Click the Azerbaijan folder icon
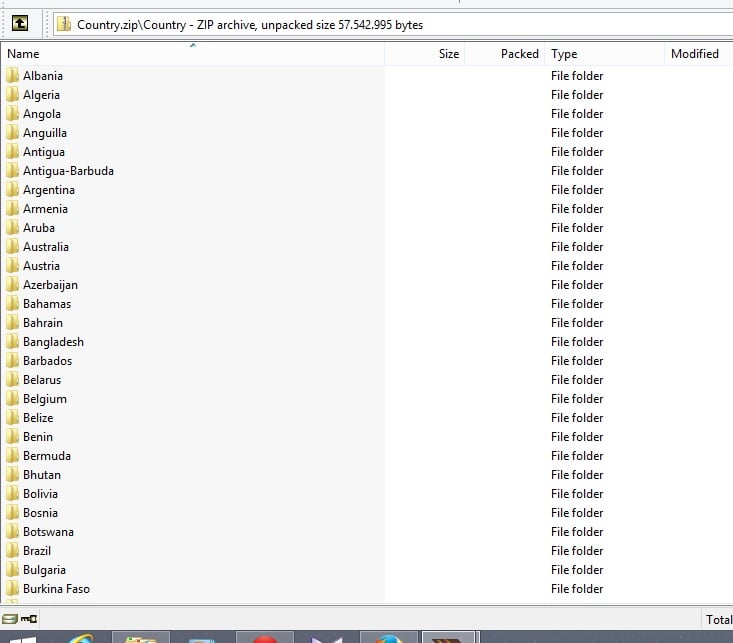733x643 pixels. pos(13,285)
